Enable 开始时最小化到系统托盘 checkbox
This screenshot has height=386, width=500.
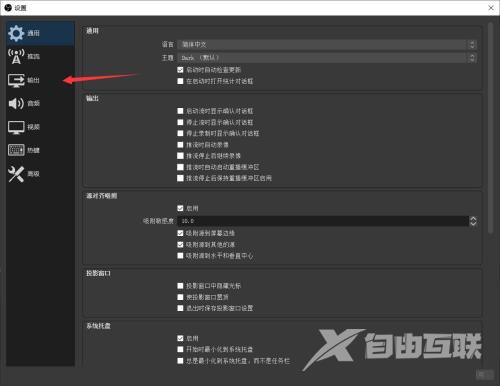click(180, 349)
